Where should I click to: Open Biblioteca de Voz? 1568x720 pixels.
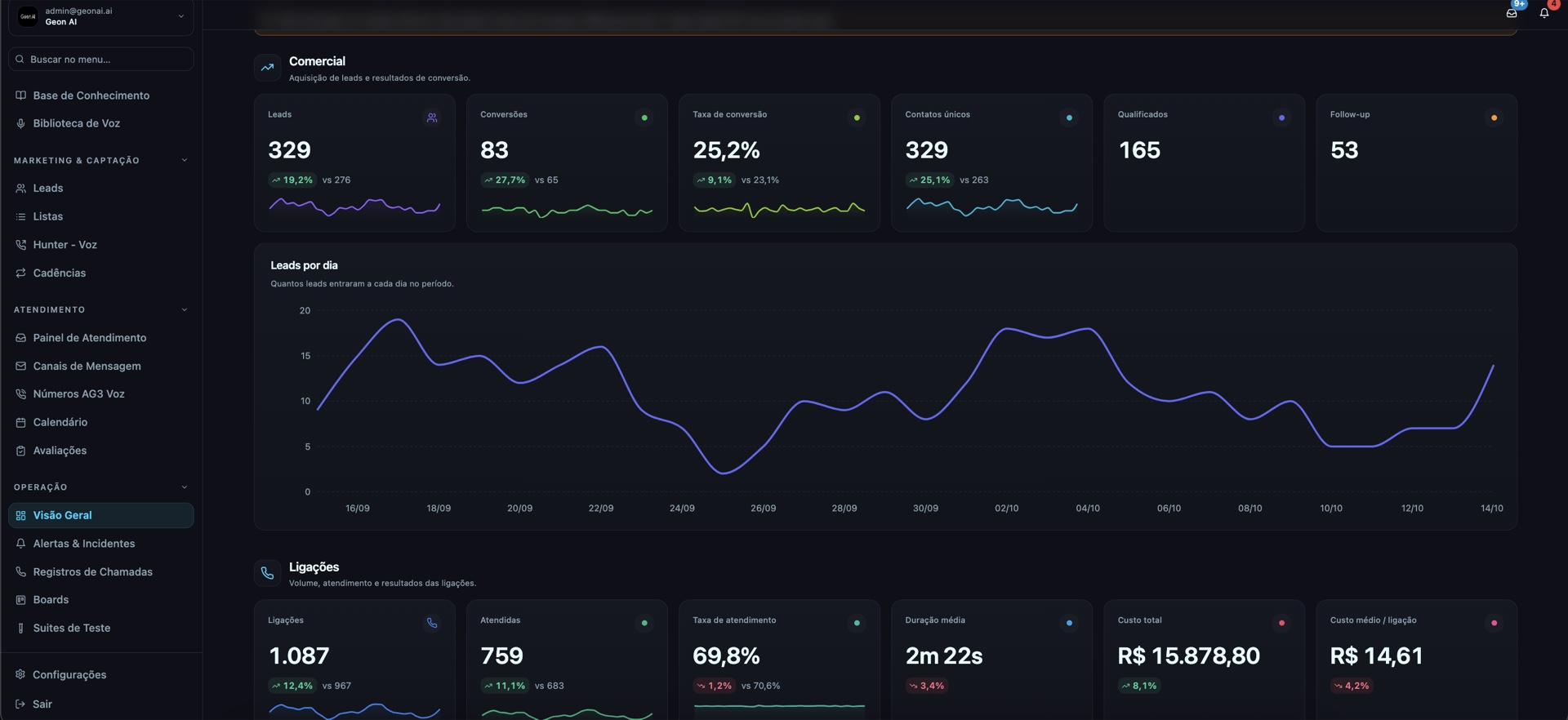click(101, 123)
